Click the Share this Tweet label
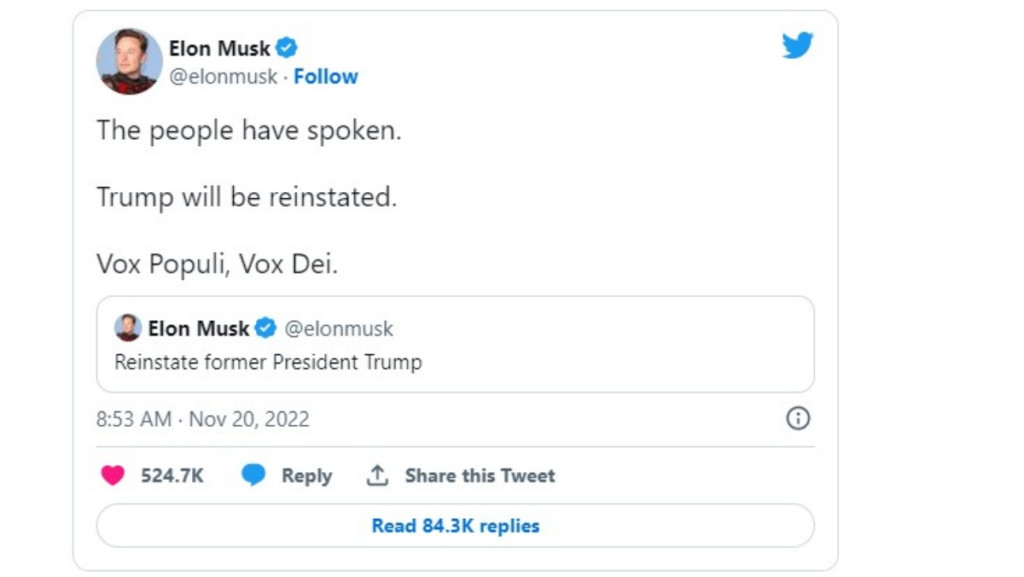The width and height of the screenshot is (1024, 577). click(x=479, y=476)
